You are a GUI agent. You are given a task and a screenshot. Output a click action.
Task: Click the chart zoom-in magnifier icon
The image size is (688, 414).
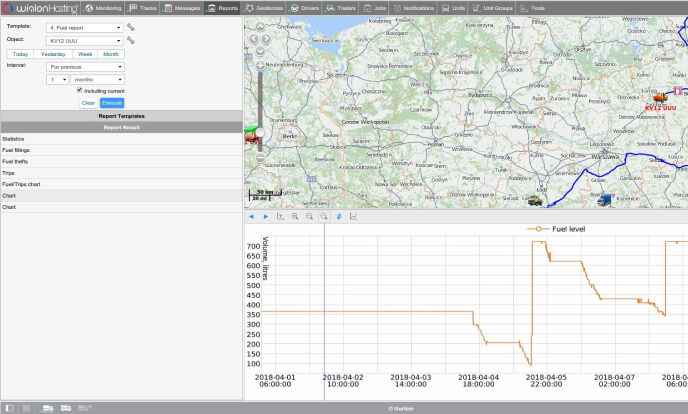[x=295, y=216]
